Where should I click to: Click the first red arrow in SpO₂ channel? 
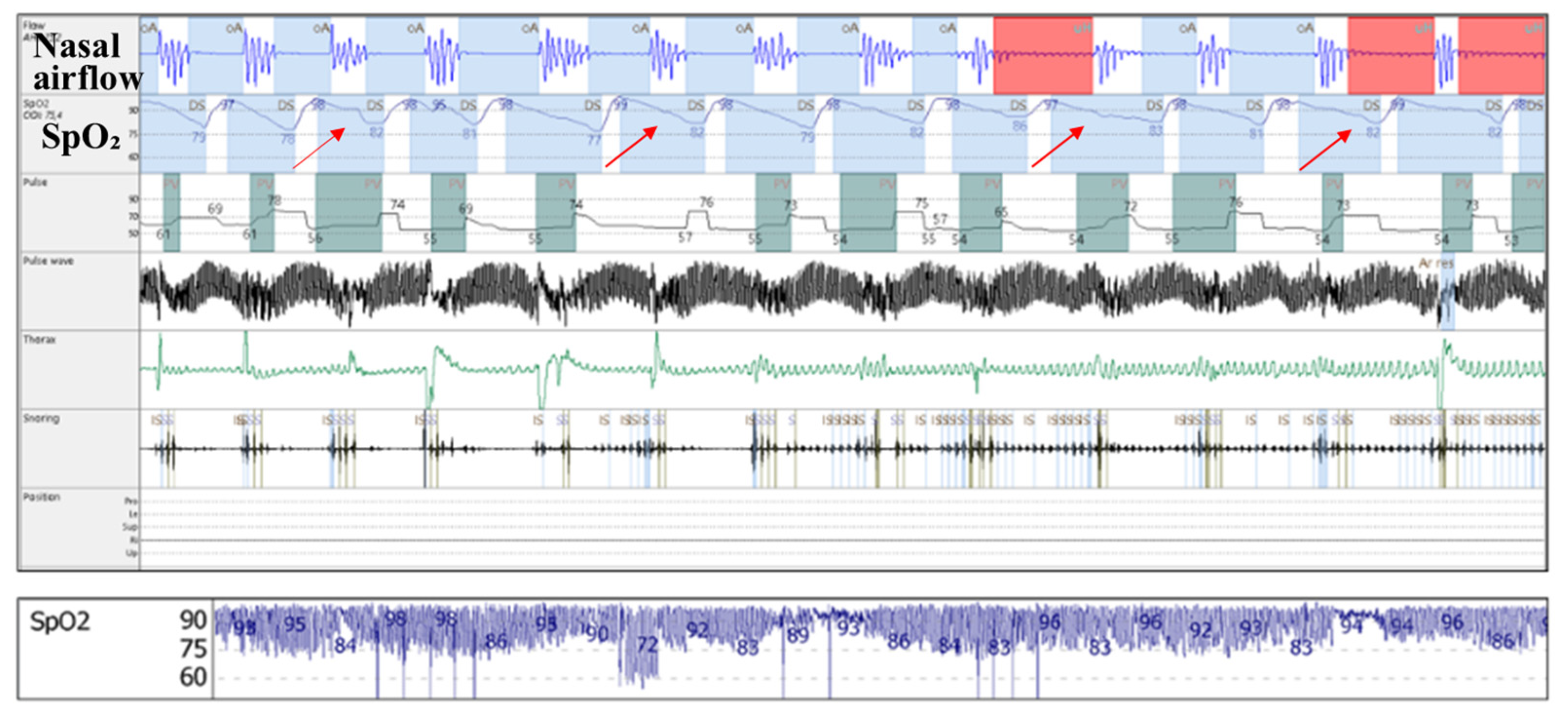(x=319, y=147)
